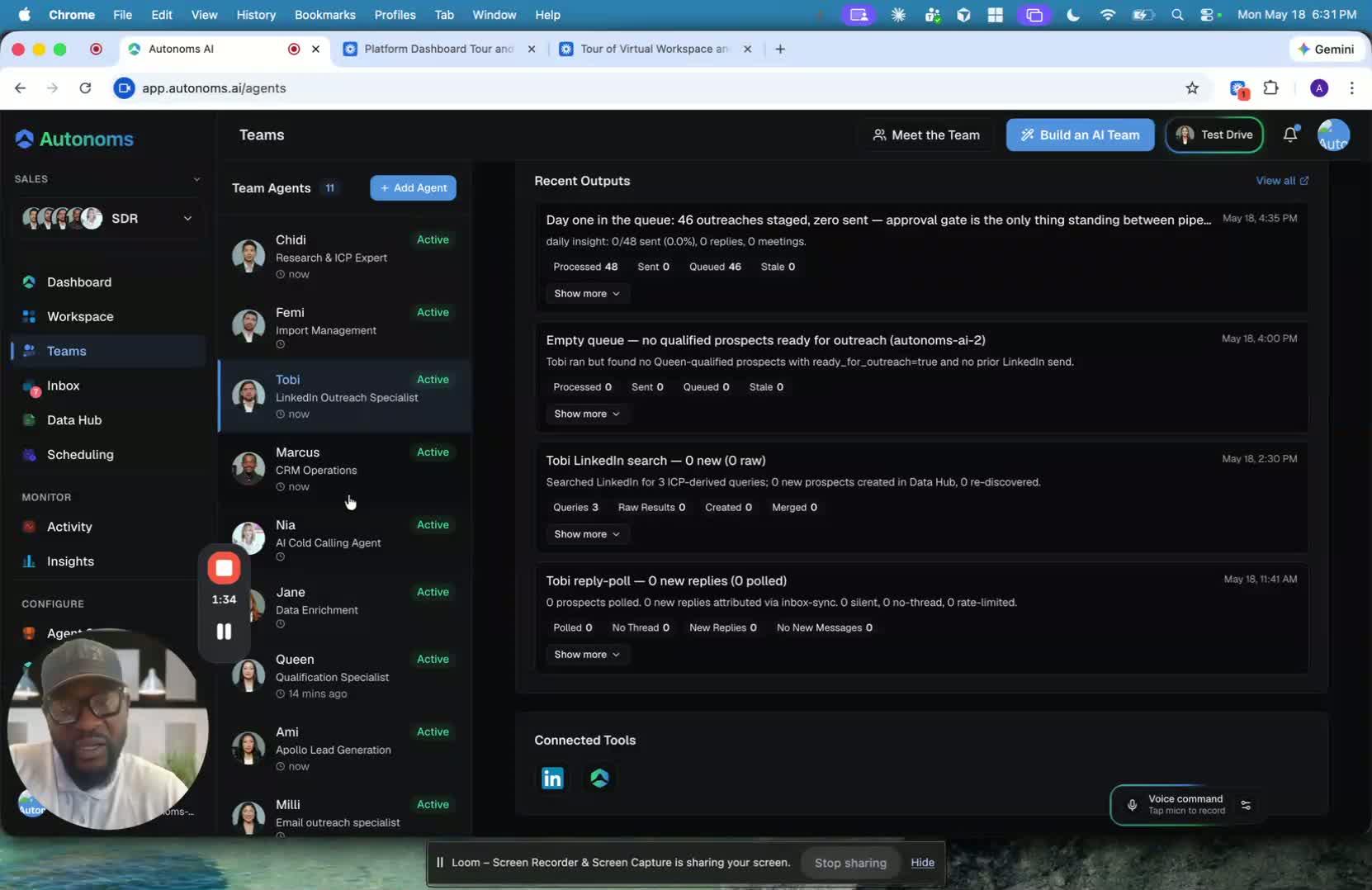
Task: Open the 'Empty queue' output title
Action: click(765, 340)
